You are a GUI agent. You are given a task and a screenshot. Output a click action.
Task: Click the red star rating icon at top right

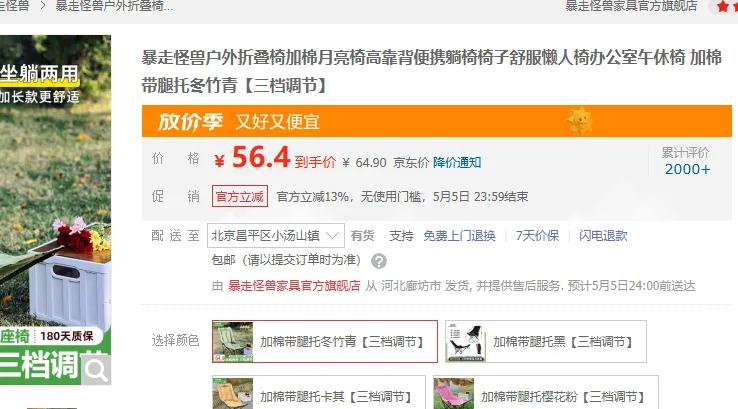pyautogui.click(x=722, y=7)
